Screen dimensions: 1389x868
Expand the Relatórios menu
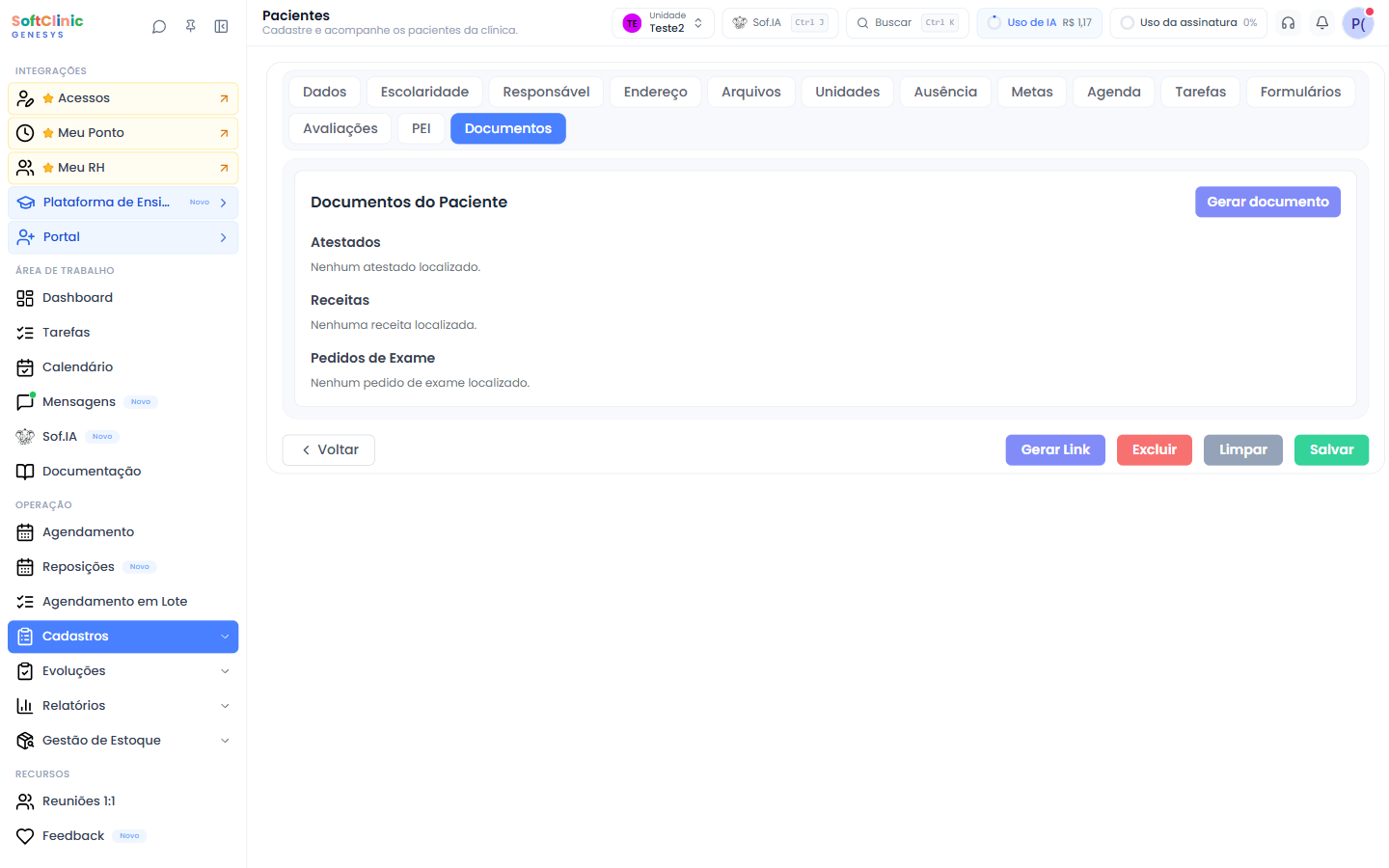[123, 706]
